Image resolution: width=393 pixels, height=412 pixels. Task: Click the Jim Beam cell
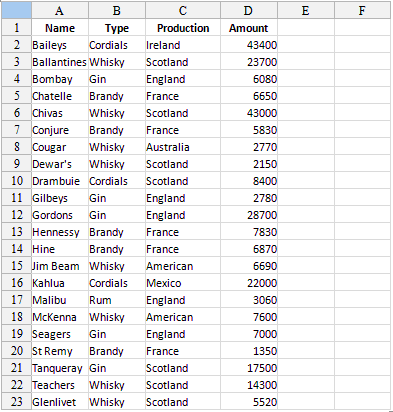[x=60, y=266]
